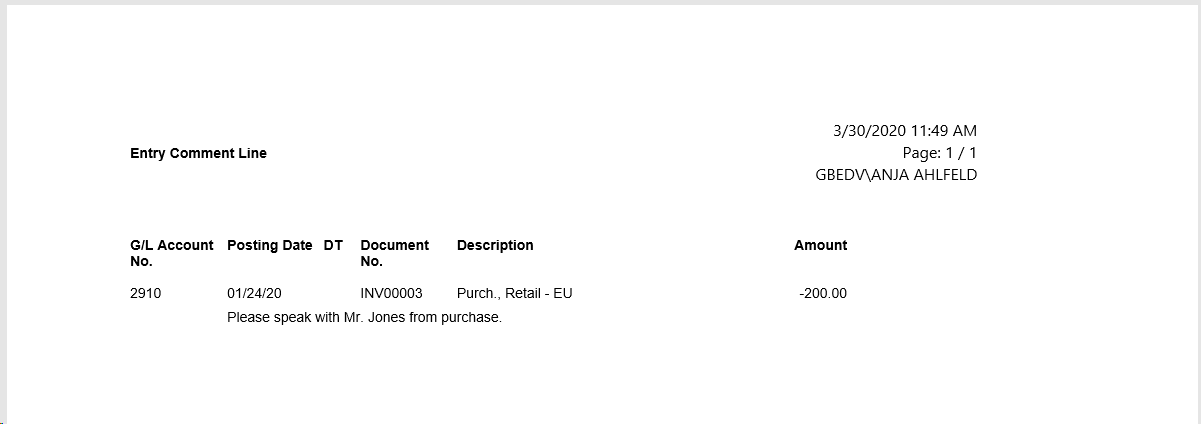1201x424 pixels.
Task: Select G/L account number 2910
Action: tap(145, 294)
